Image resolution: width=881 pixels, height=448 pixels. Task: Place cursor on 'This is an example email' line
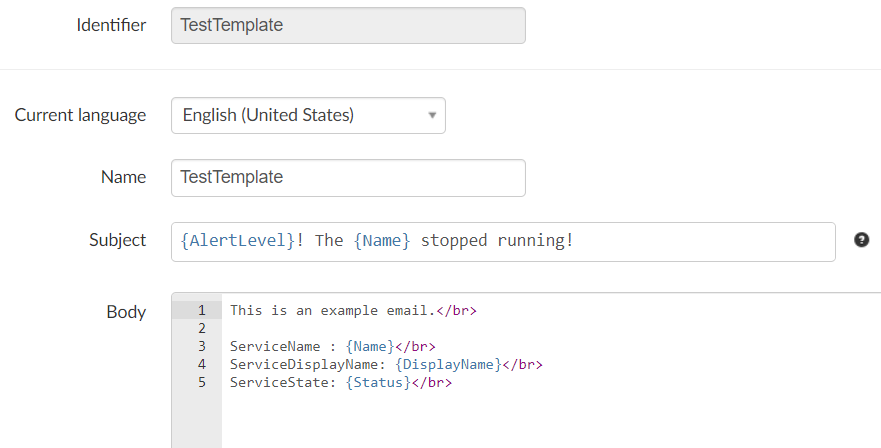point(332,310)
